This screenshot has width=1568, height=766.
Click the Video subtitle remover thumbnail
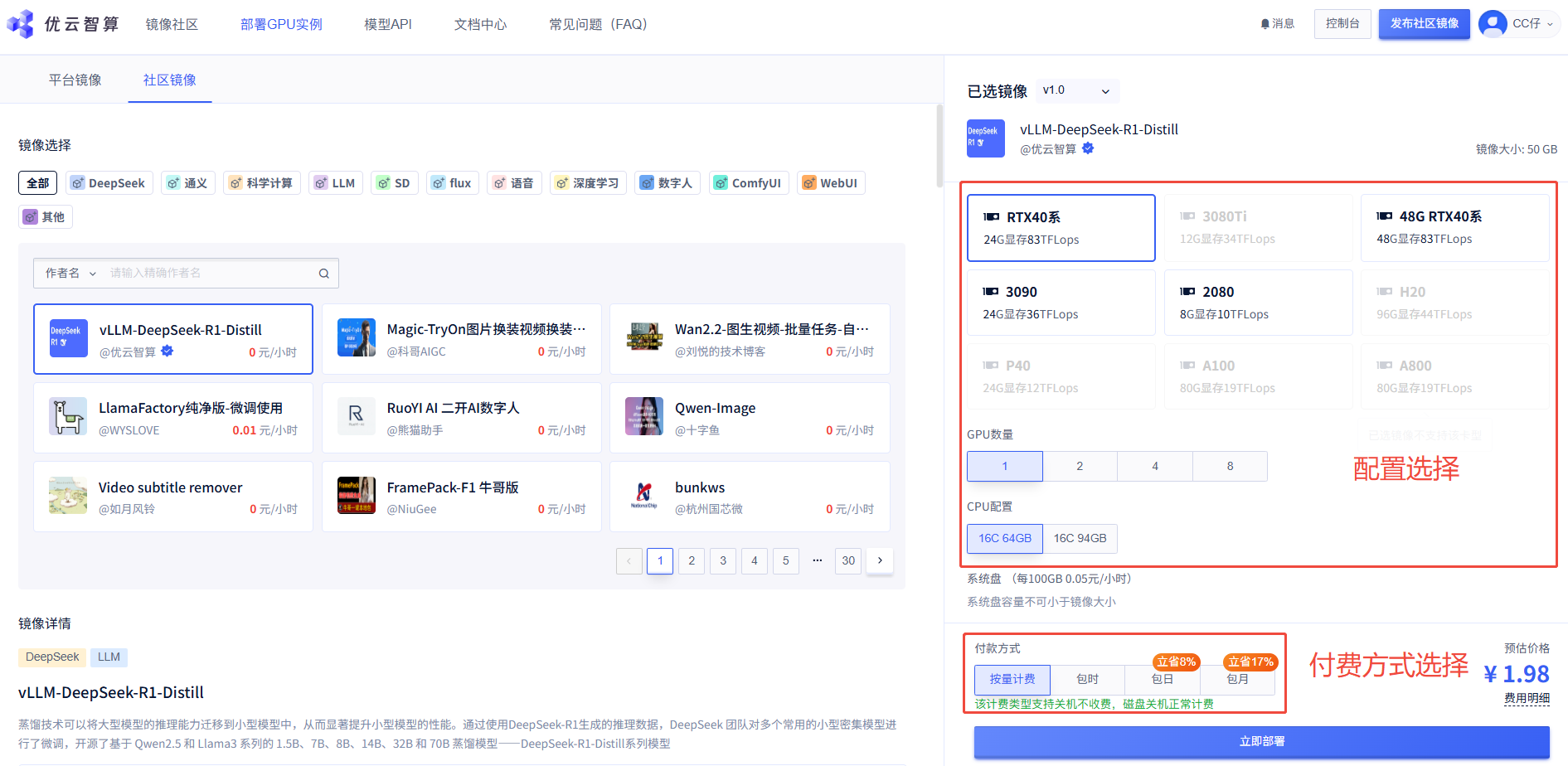coord(68,496)
